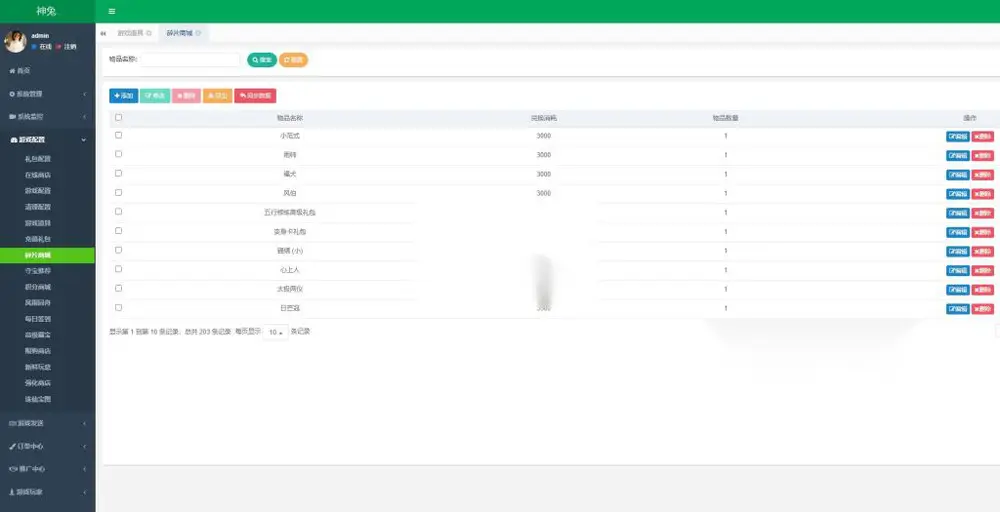Toggle the select-all checkbox in table header
The width and height of the screenshot is (1000, 512).
pyautogui.click(x=119, y=117)
